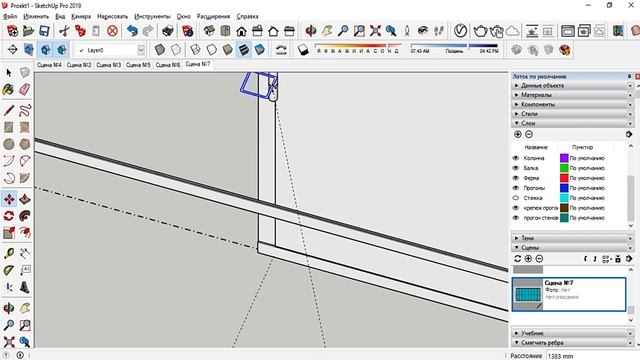Viewport: 640px width, 360px height.
Task: Open the Расширения menu
Action: point(213,16)
